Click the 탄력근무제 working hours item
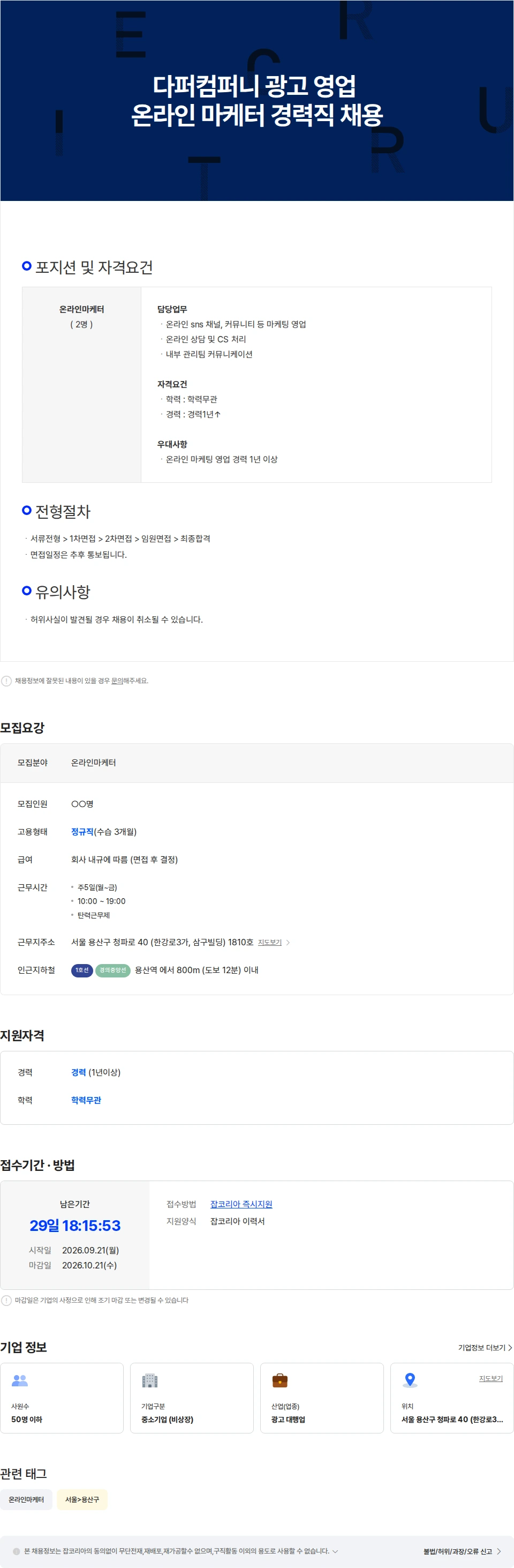This screenshot has height=1568, width=514. [x=94, y=915]
